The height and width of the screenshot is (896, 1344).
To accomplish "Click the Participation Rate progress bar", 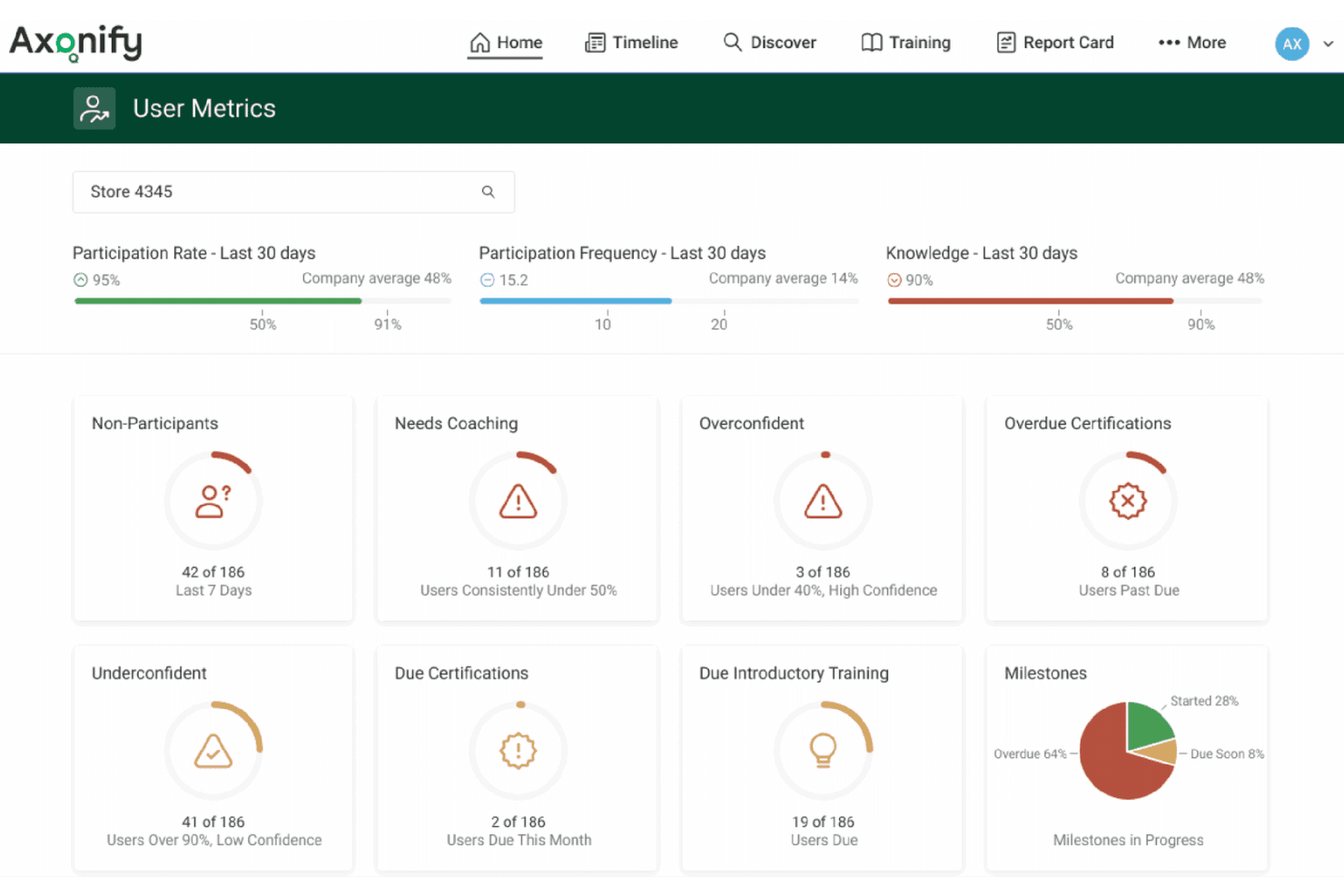I will coord(262,300).
